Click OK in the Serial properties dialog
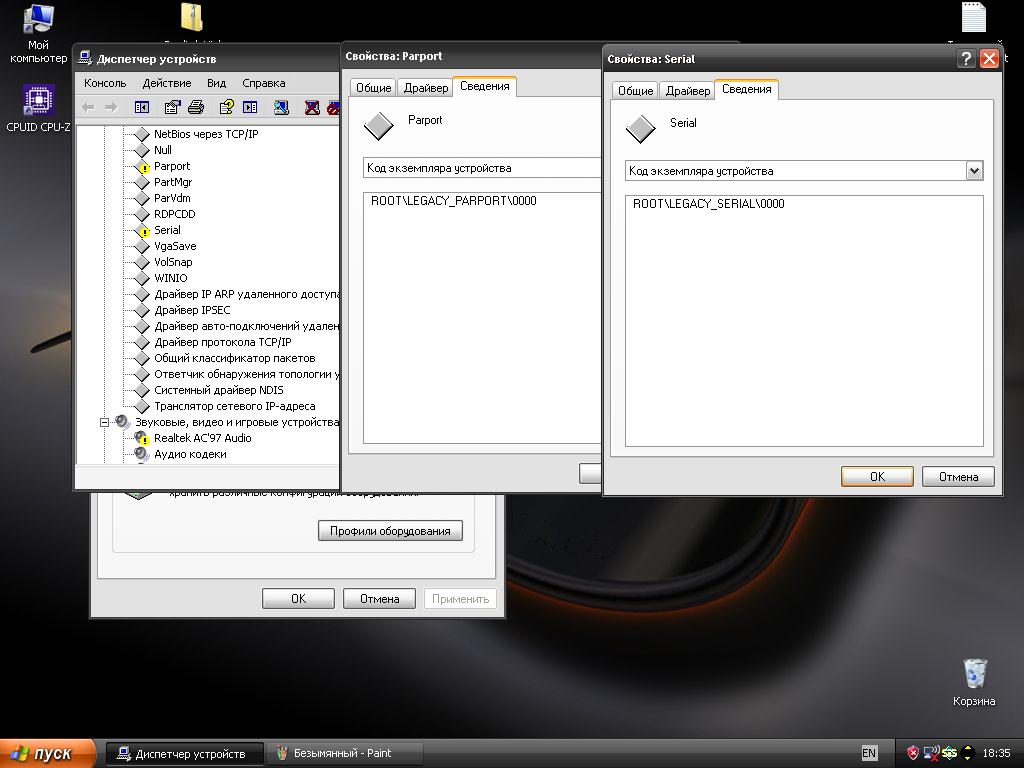The height and width of the screenshot is (768, 1024). tap(877, 476)
